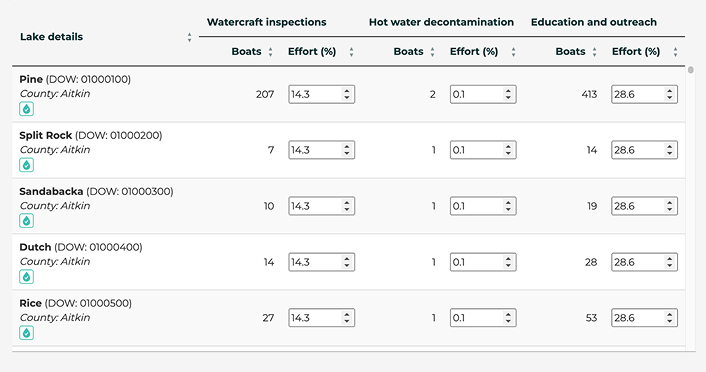Sort Education and outreach Boats column
Image resolution: width=706 pixels, height=372 pixels.
click(594, 52)
